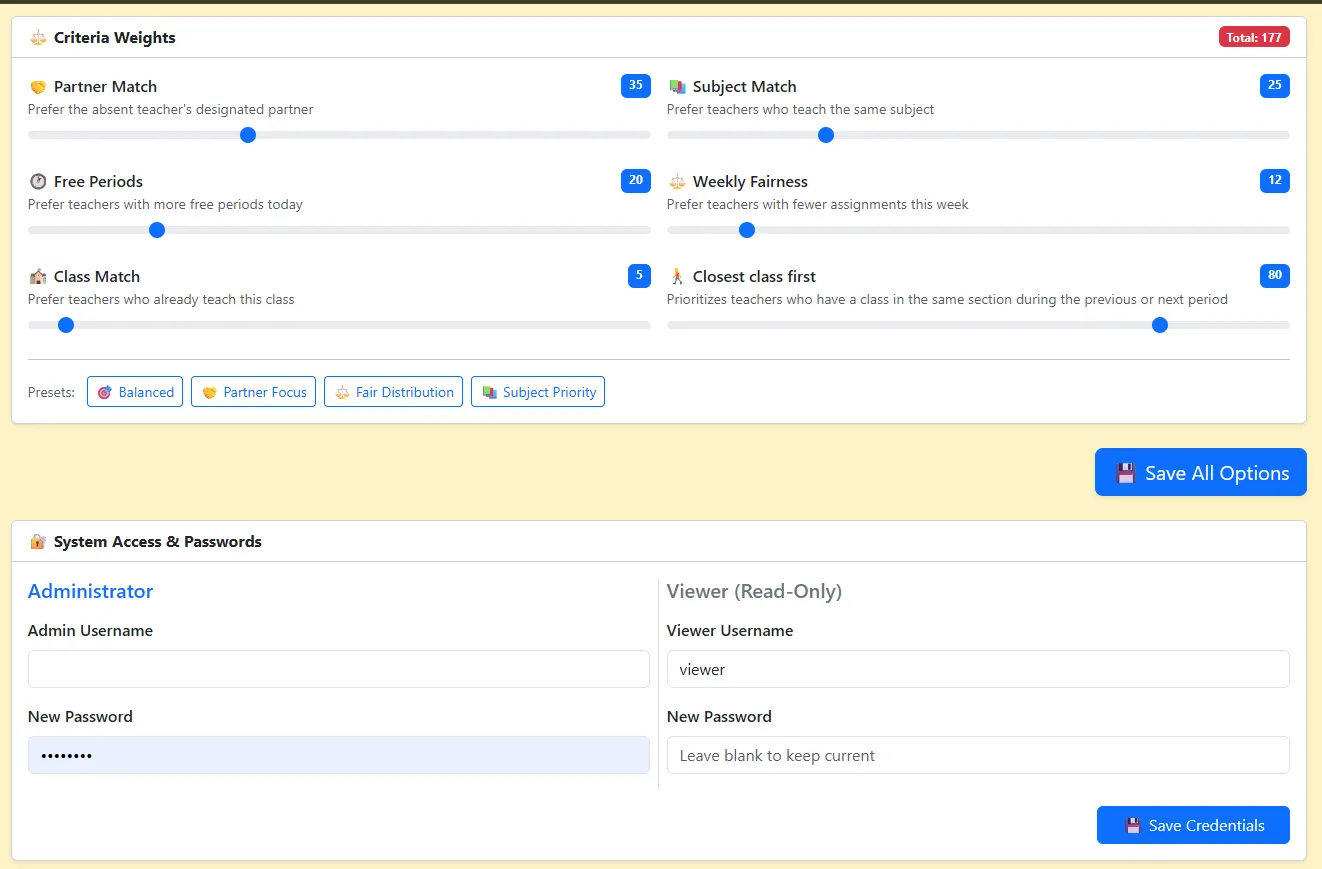Set the Free Periods slider handle
Screen dimensions: 1322x869
pos(156,230)
